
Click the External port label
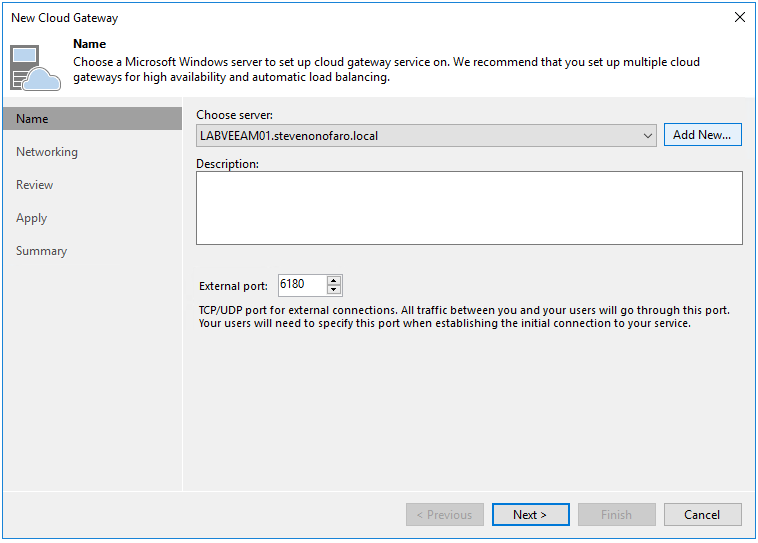[234, 286]
